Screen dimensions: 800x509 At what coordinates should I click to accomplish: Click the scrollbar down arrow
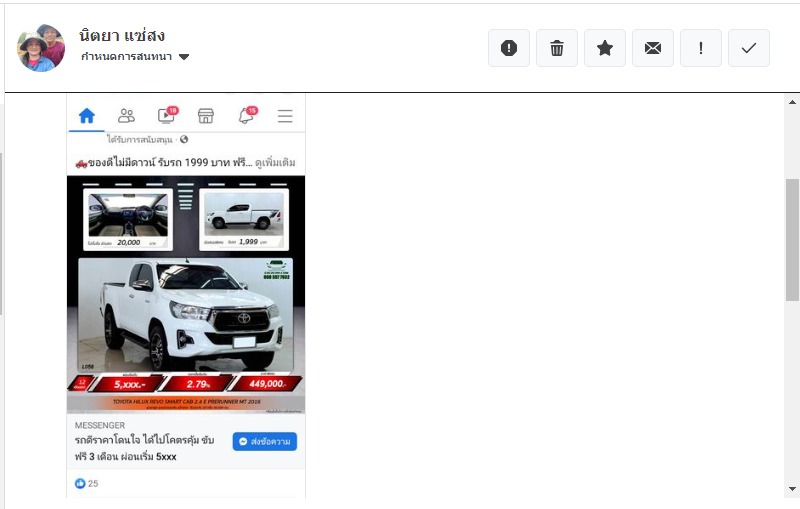point(792,489)
